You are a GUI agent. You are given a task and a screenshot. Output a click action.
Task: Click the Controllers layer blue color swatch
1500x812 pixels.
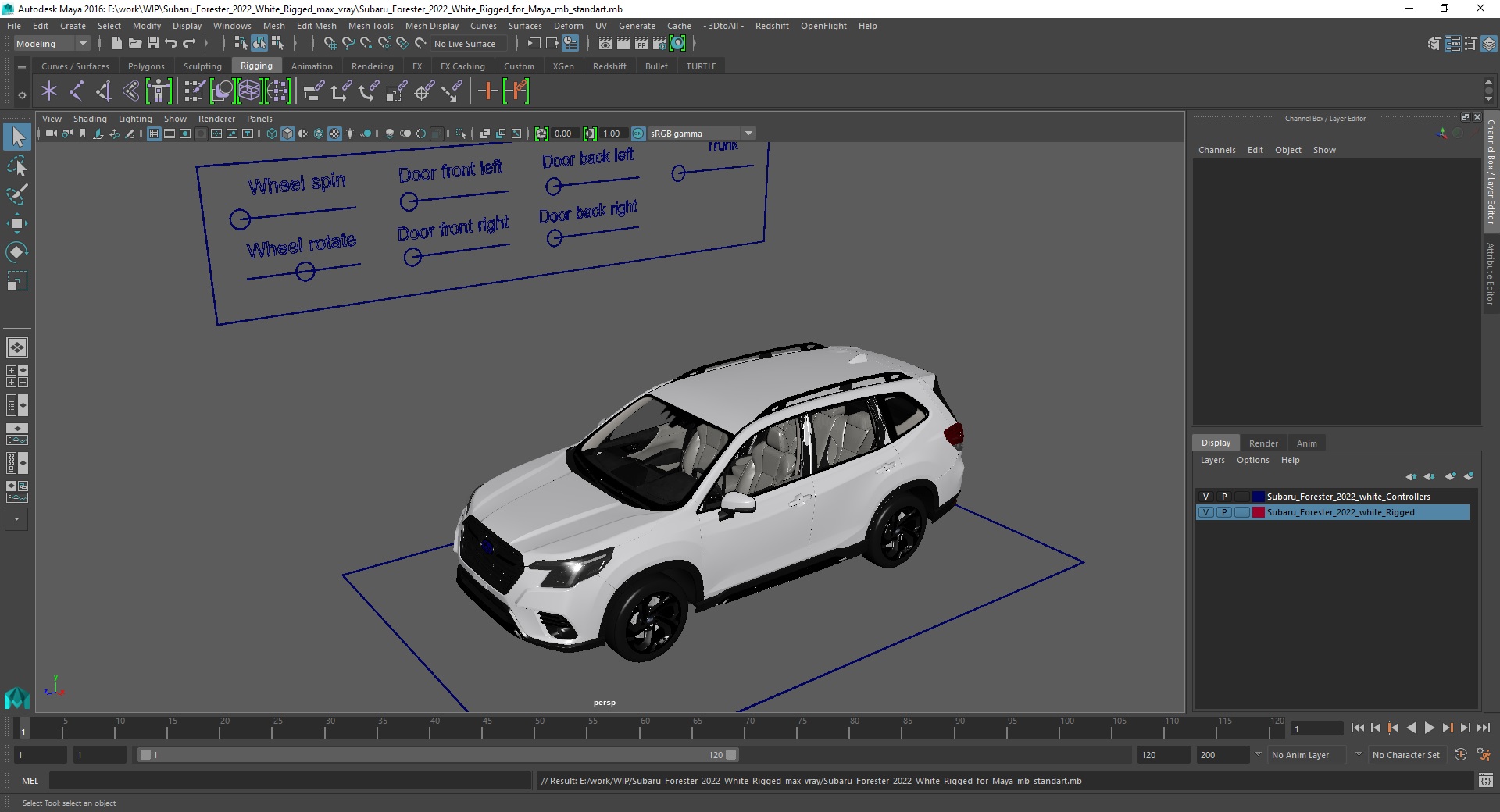click(x=1258, y=497)
